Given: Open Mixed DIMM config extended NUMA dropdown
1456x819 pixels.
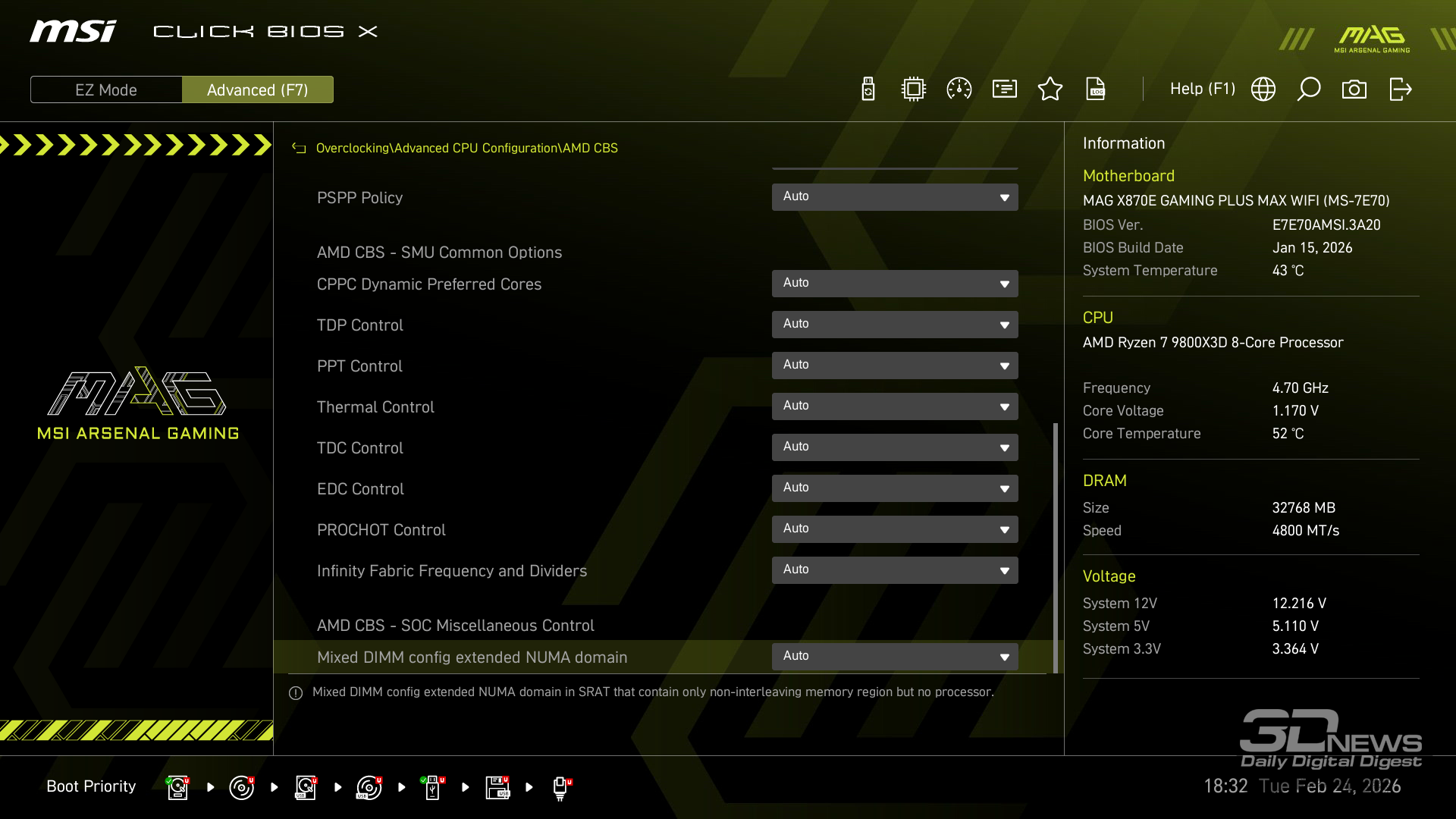Looking at the screenshot, I should pyautogui.click(x=895, y=657).
